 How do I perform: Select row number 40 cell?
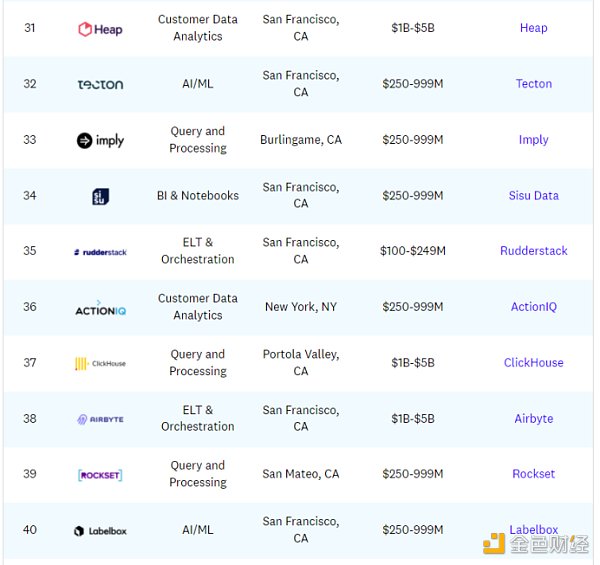[x=30, y=530]
